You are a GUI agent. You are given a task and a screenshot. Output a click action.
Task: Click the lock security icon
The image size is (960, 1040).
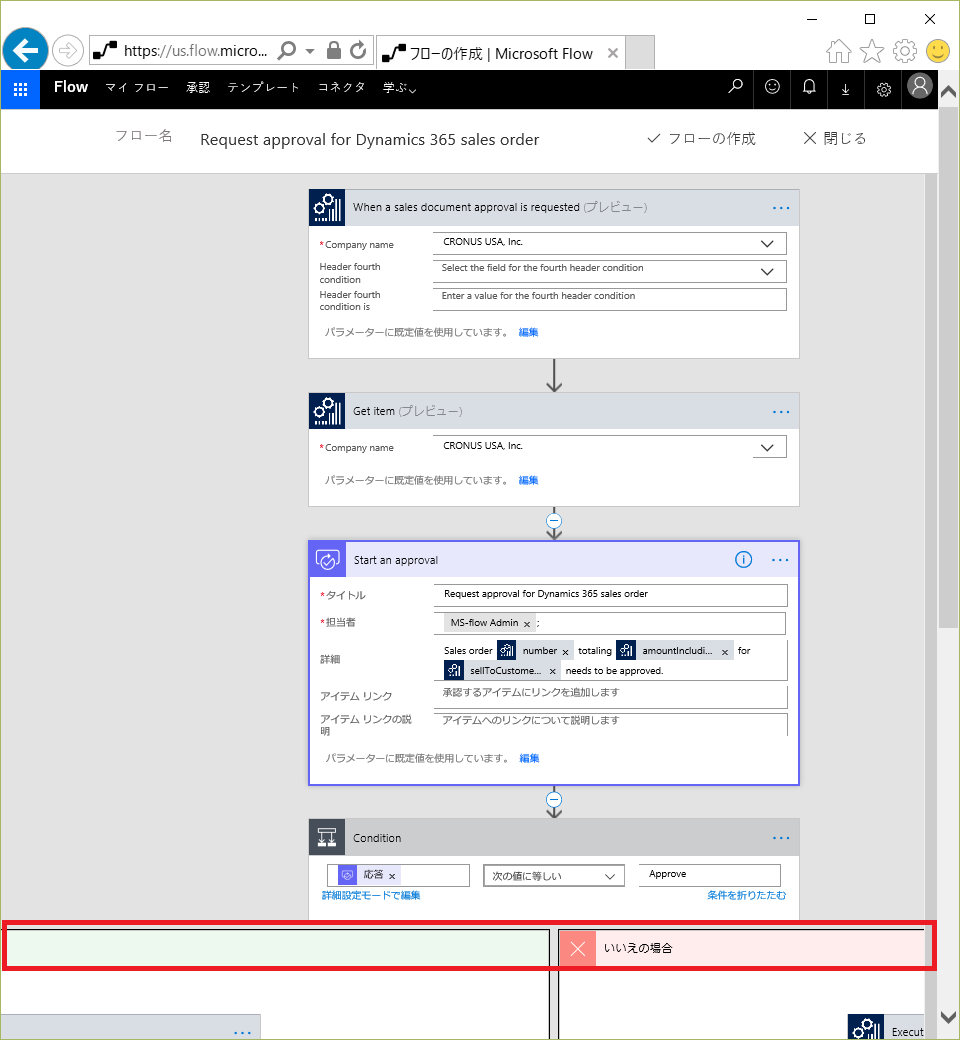(x=334, y=50)
